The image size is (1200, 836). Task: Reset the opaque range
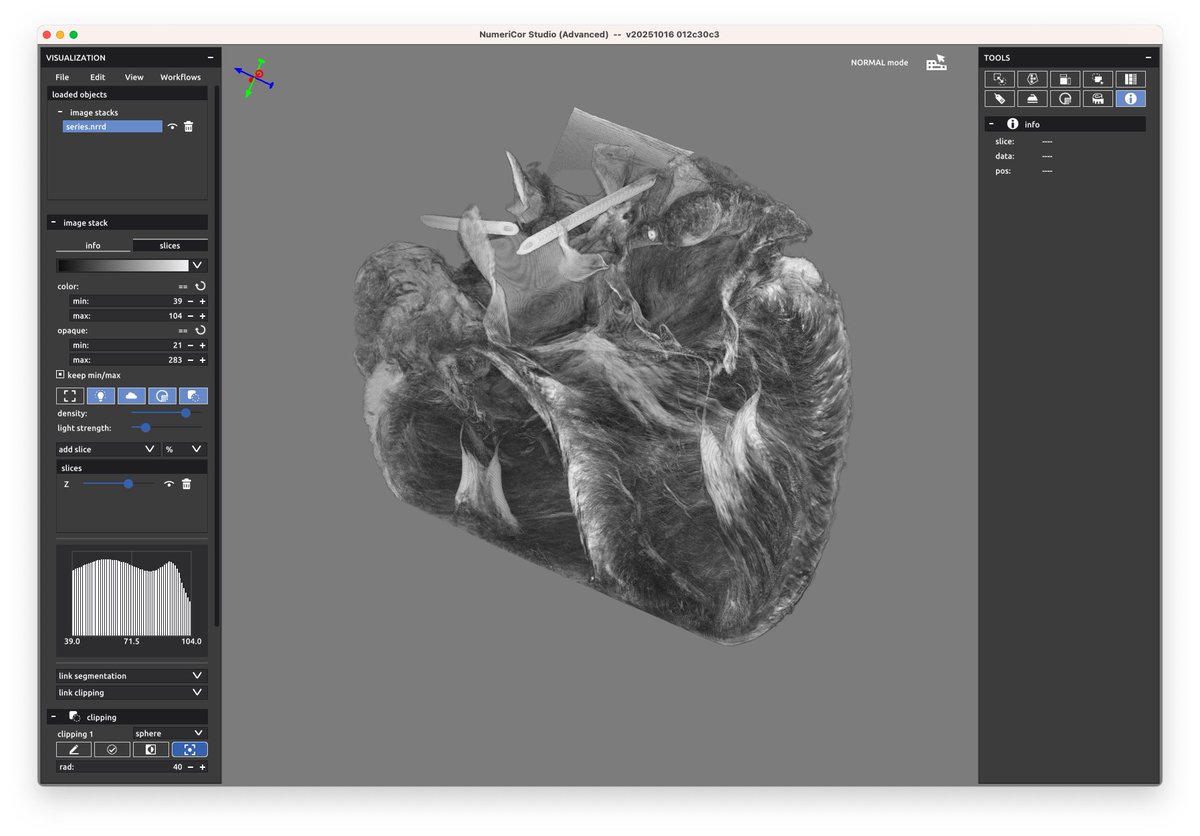click(x=200, y=330)
